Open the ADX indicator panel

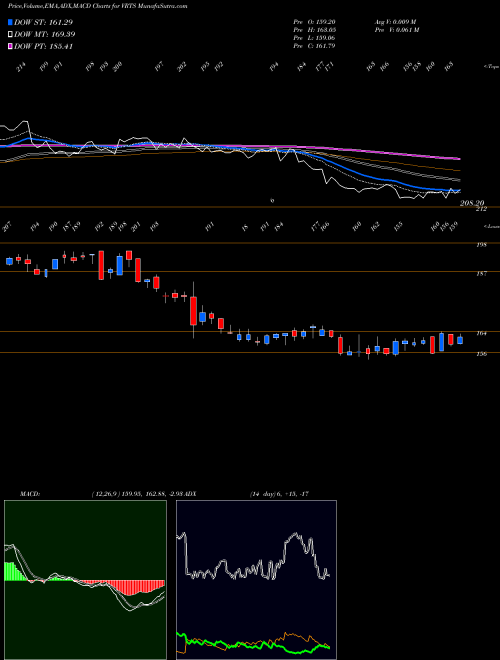pos(256,580)
